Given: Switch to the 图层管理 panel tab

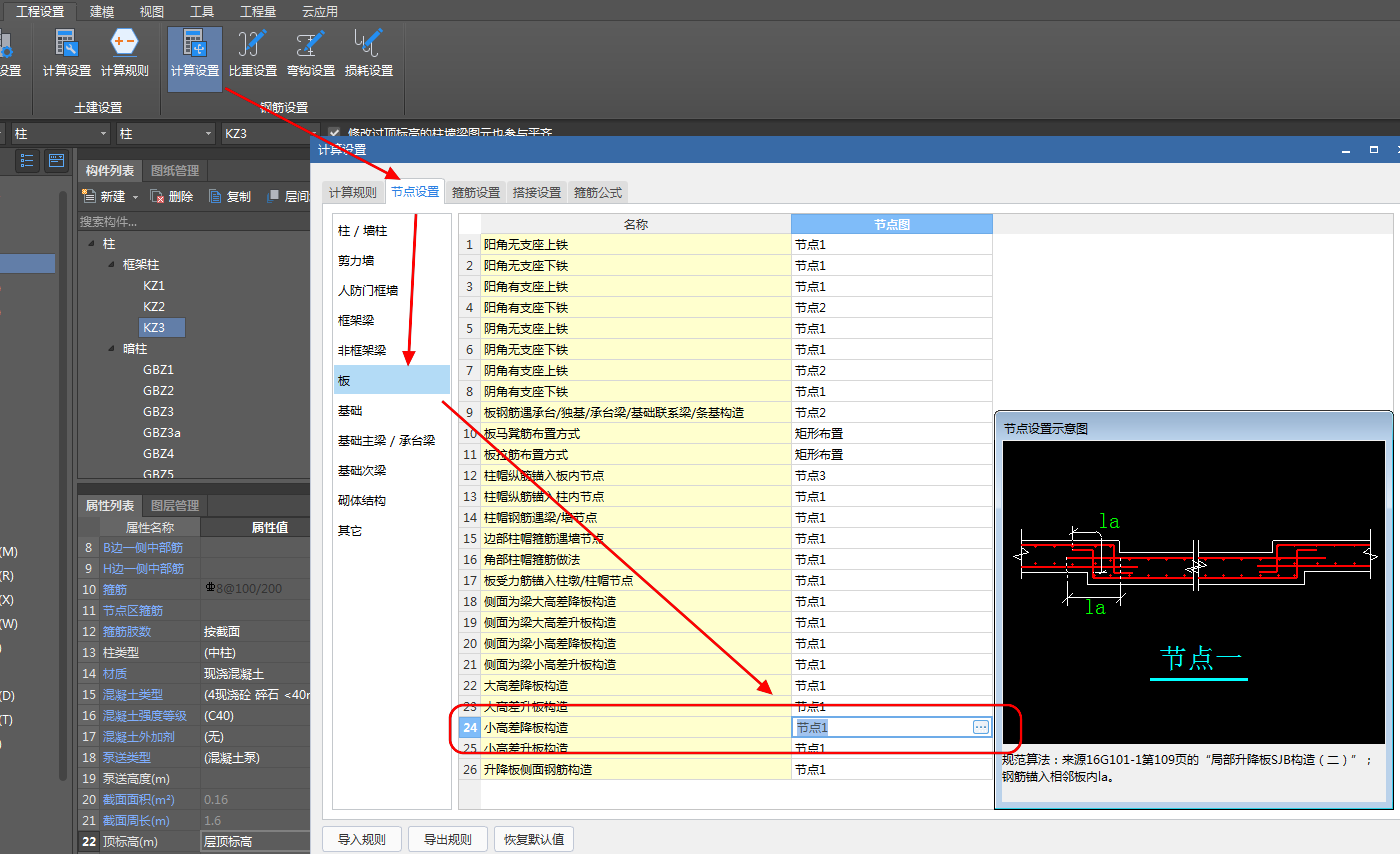Looking at the screenshot, I should tap(175, 506).
